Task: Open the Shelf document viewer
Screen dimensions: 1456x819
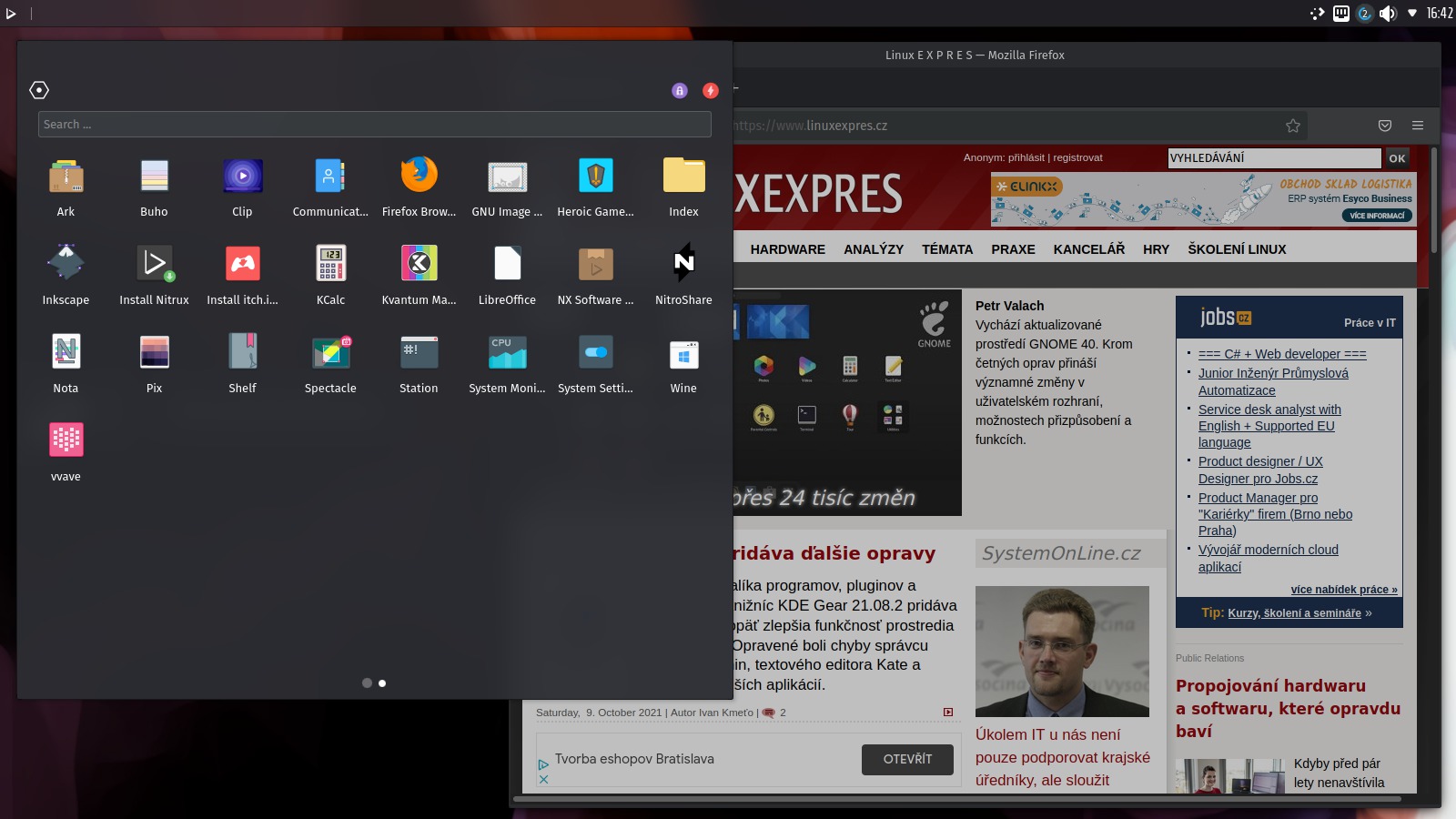Action: pyautogui.click(x=242, y=364)
